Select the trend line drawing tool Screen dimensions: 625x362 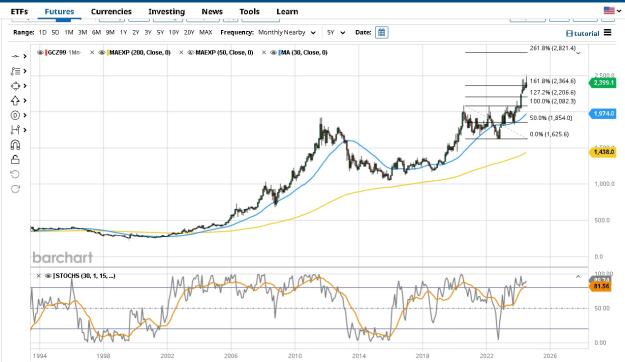[15, 57]
